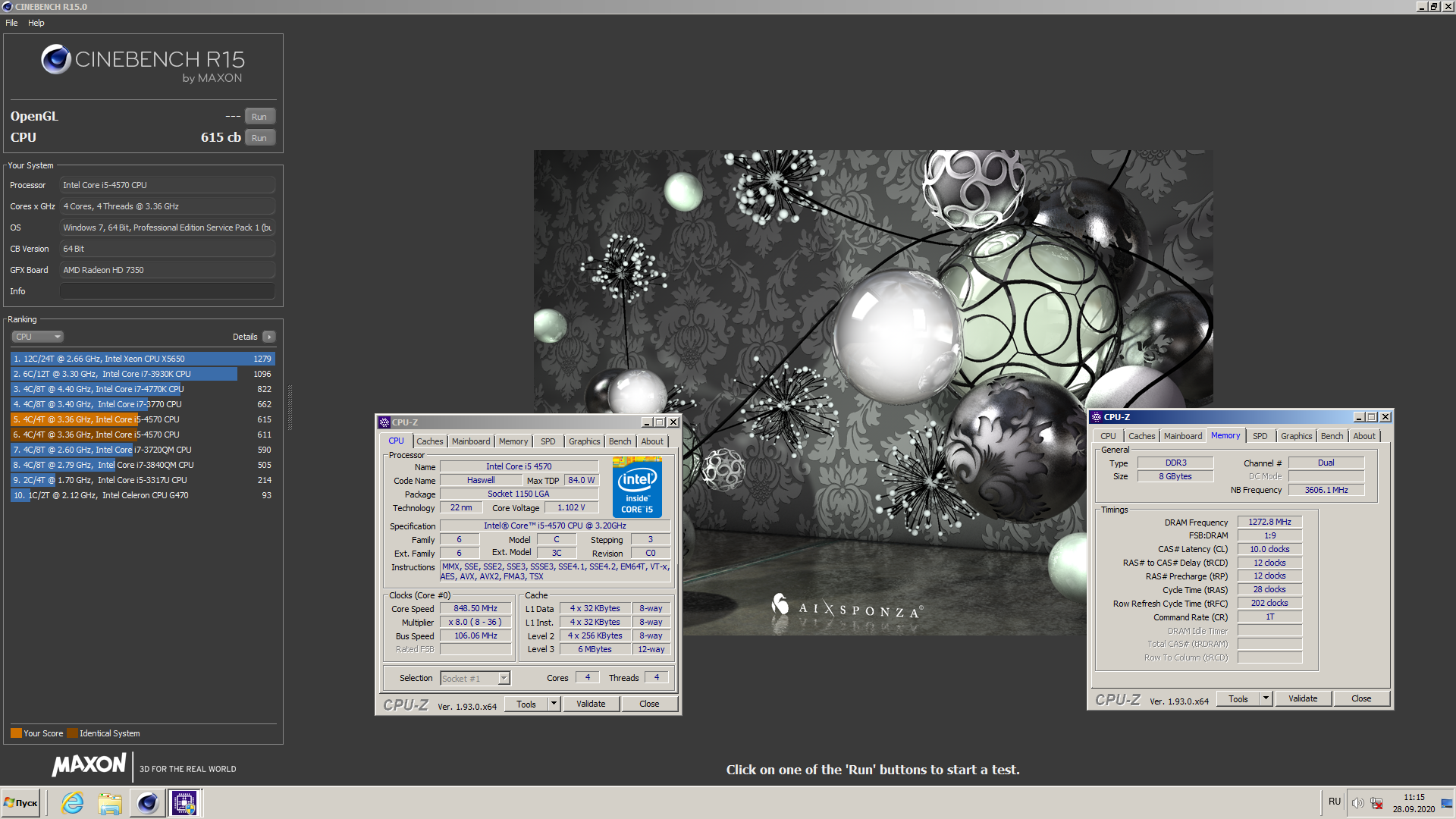Image resolution: width=1456 pixels, height=819 pixels.
Task: Open the File menu
Action: click(11, 23)
